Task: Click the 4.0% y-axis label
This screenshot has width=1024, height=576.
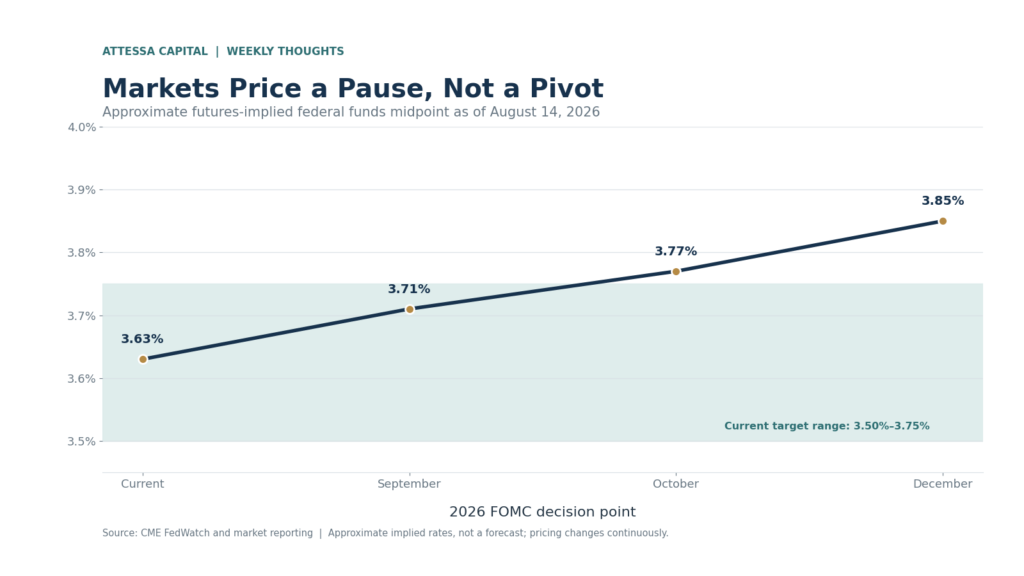Action: tap(82, 127)
